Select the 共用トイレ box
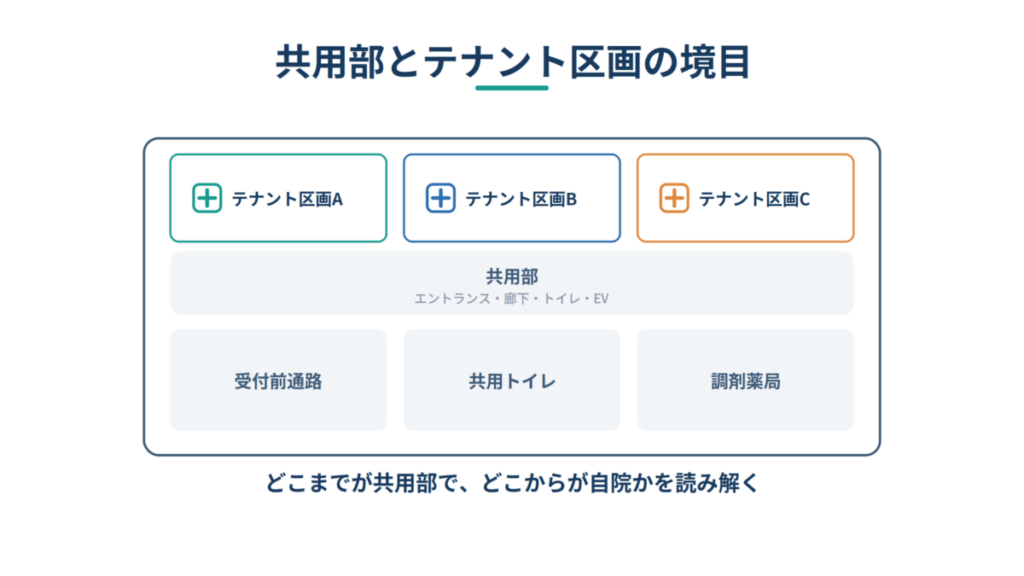Screen dimensions: 1024x576 pos(512,380)
